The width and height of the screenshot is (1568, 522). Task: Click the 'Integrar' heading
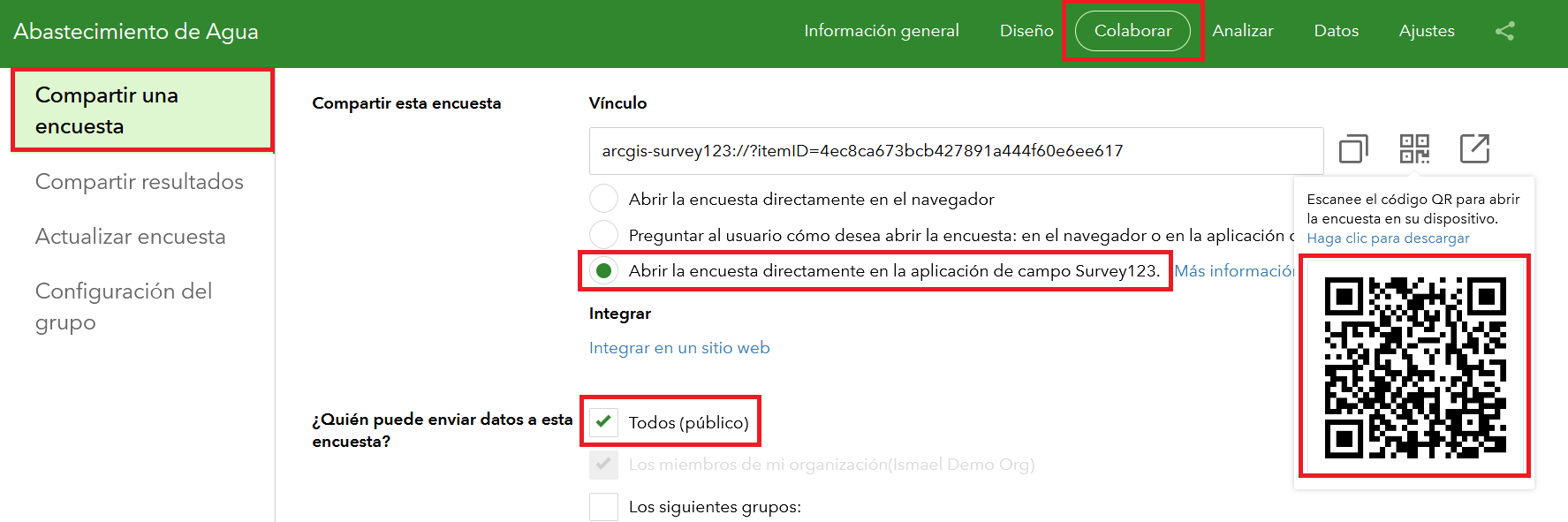[x=620, y=314]
